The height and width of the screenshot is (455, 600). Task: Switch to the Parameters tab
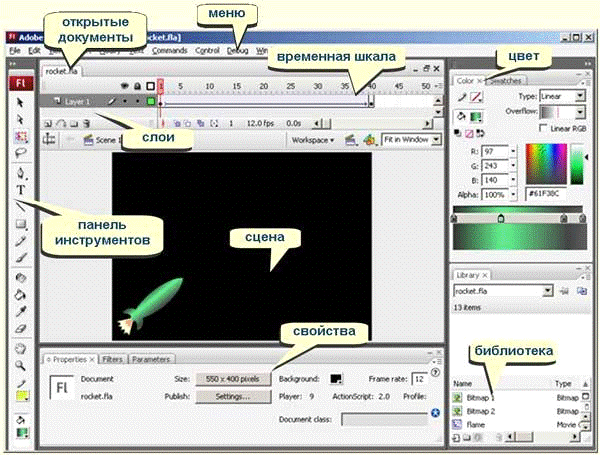click(x=151, y=359)
